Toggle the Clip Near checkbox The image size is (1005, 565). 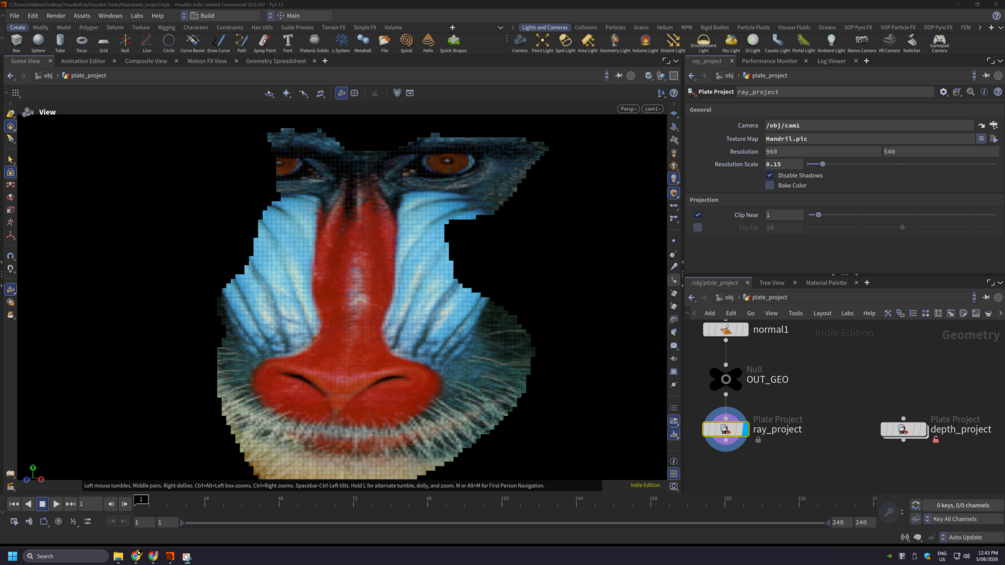tap(697, 215)
